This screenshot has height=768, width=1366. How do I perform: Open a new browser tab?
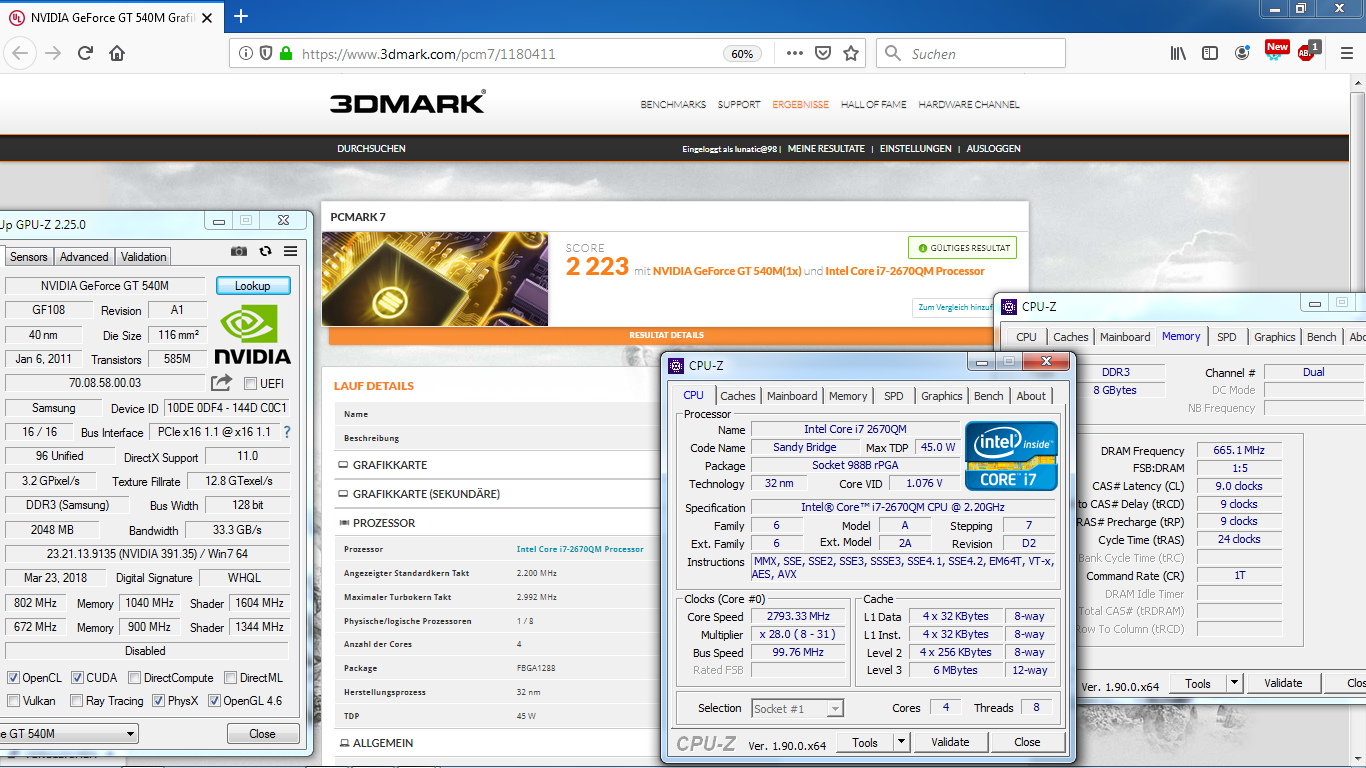tap(241, 16)
